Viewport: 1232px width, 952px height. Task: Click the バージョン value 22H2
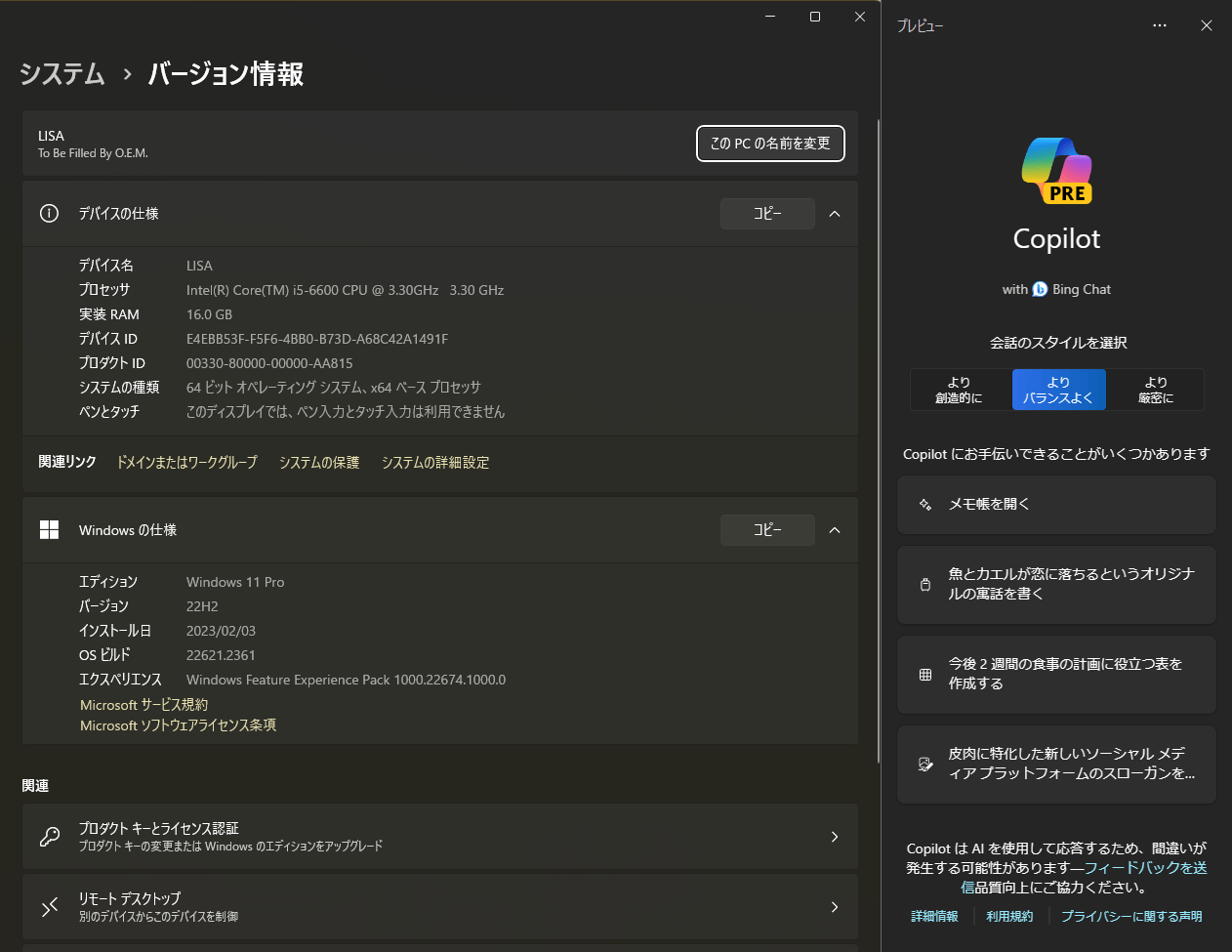point(202,606)
